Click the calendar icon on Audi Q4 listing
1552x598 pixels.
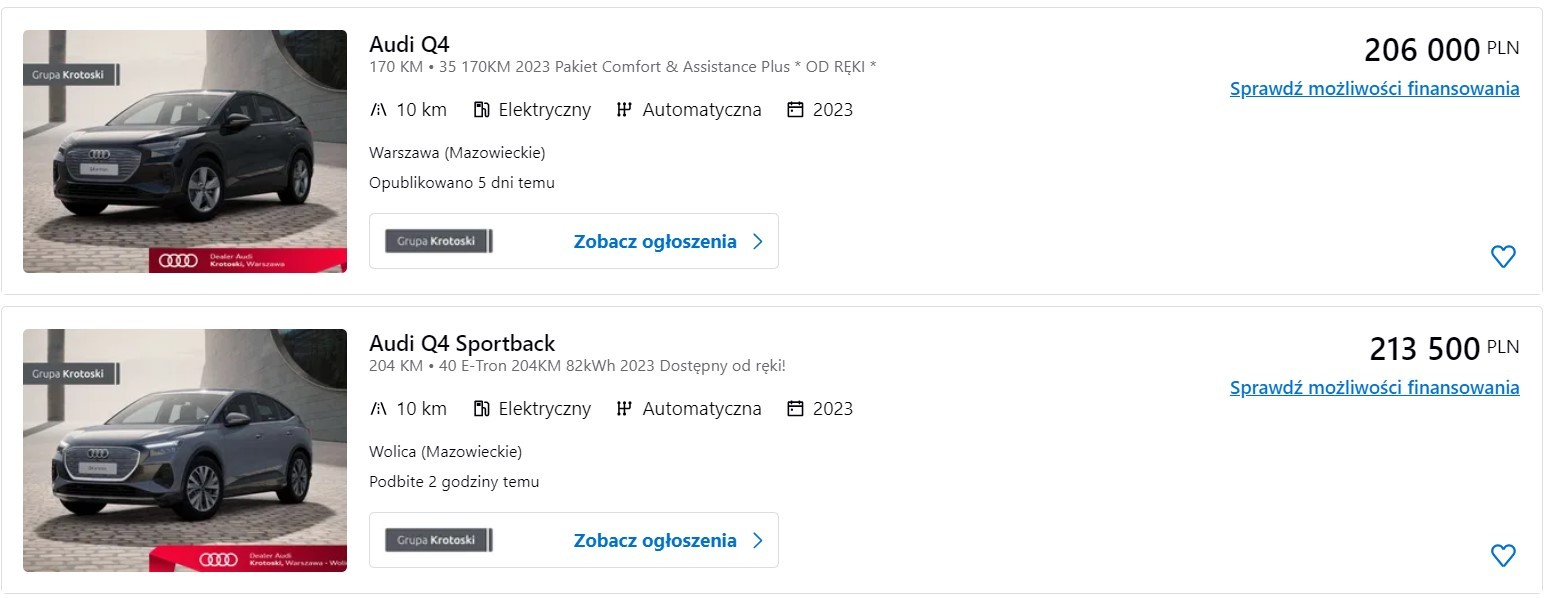pyautogui.click(x=795, y=109)
